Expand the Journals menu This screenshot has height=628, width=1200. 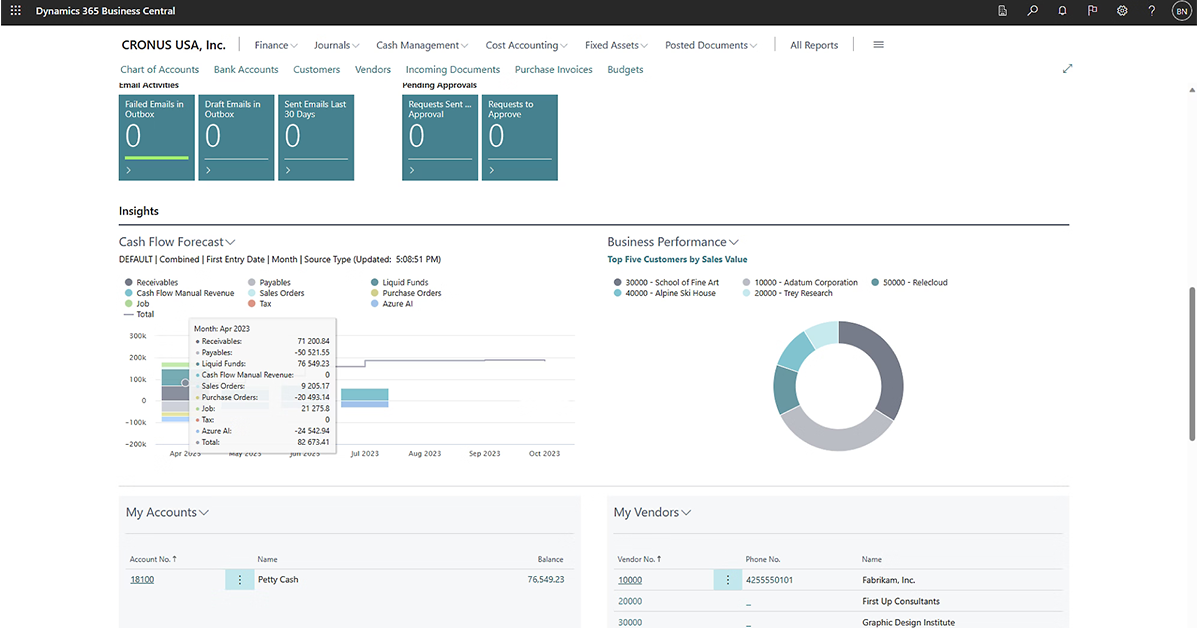coord(337,45)
